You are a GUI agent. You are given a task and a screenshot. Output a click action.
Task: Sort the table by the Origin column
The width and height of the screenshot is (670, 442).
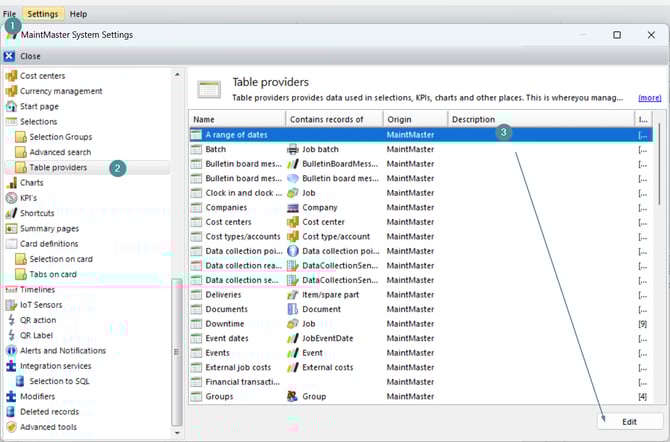pyautogui.click(x=415, y=119)
